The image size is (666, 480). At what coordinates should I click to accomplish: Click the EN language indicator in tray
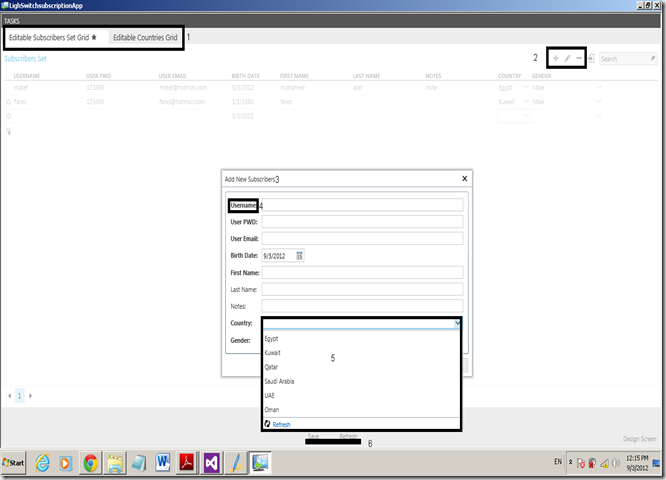click(x=558, y=462)
